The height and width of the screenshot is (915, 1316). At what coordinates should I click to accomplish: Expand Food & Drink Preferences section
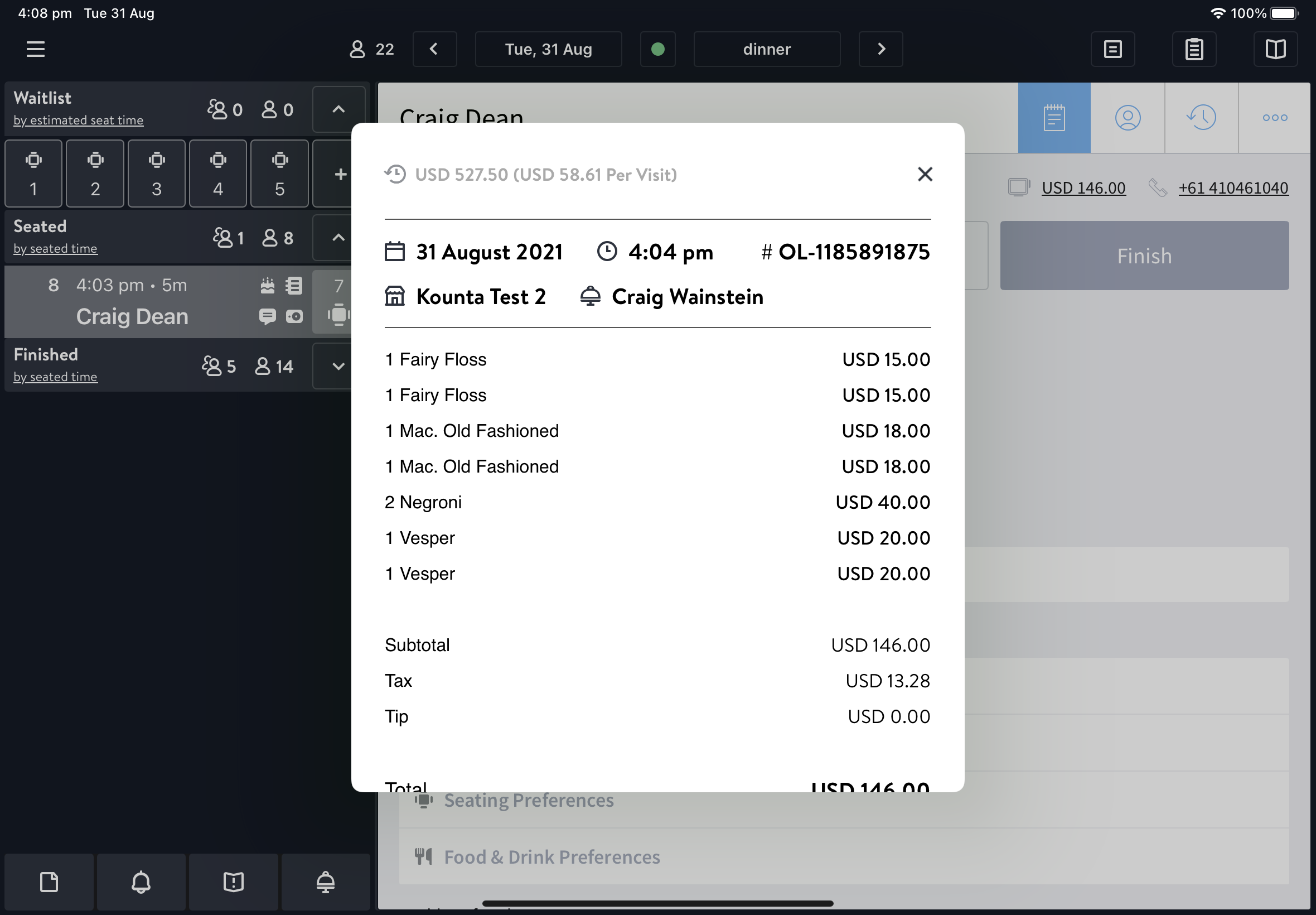coord(843,857)
